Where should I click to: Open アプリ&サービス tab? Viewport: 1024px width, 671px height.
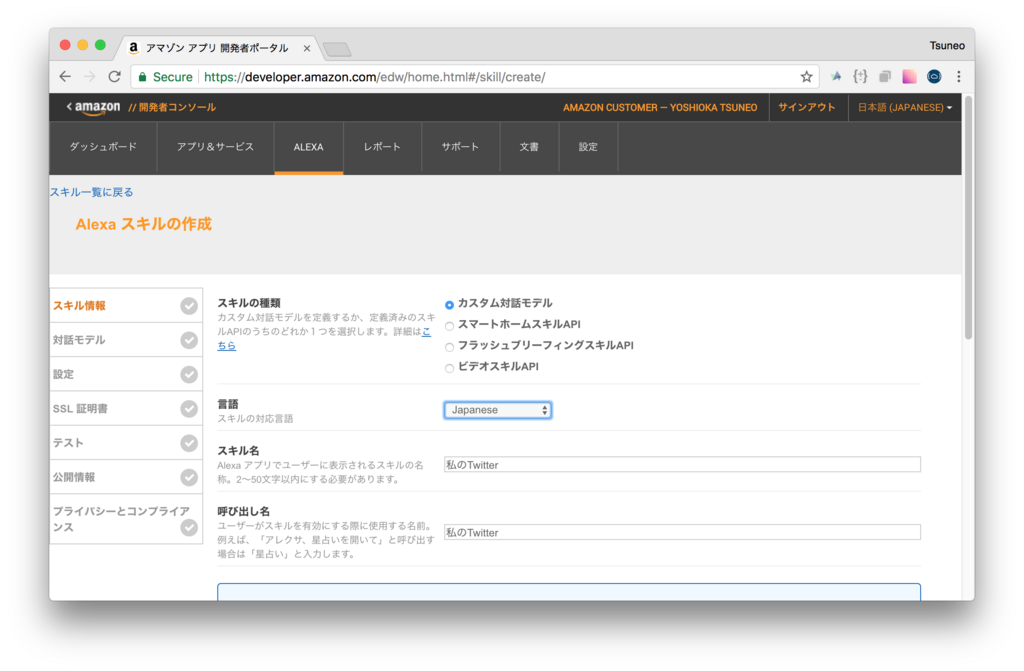click(216, 147)
